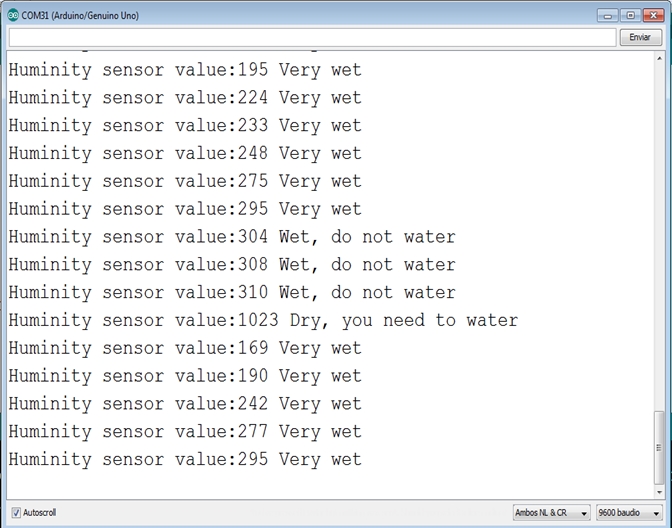Open the Ambos NL & CR line ending dropdown

coord(552,513)
